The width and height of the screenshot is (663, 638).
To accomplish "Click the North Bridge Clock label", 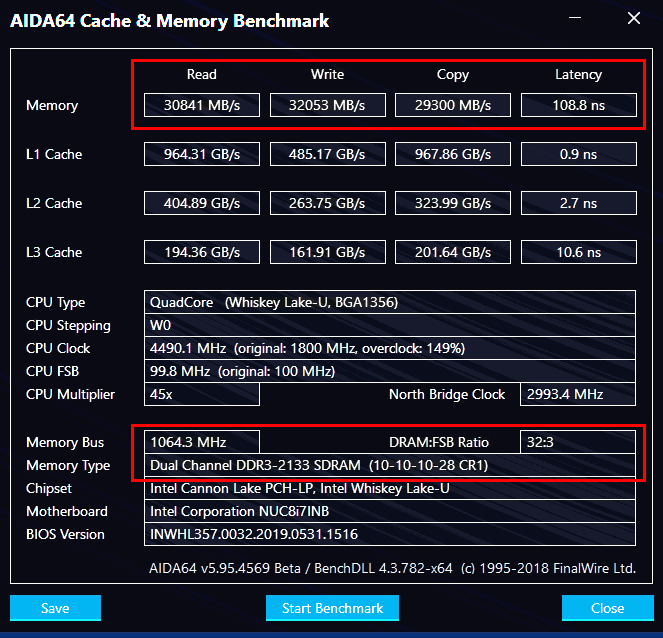I will click(x=447, y=394).
